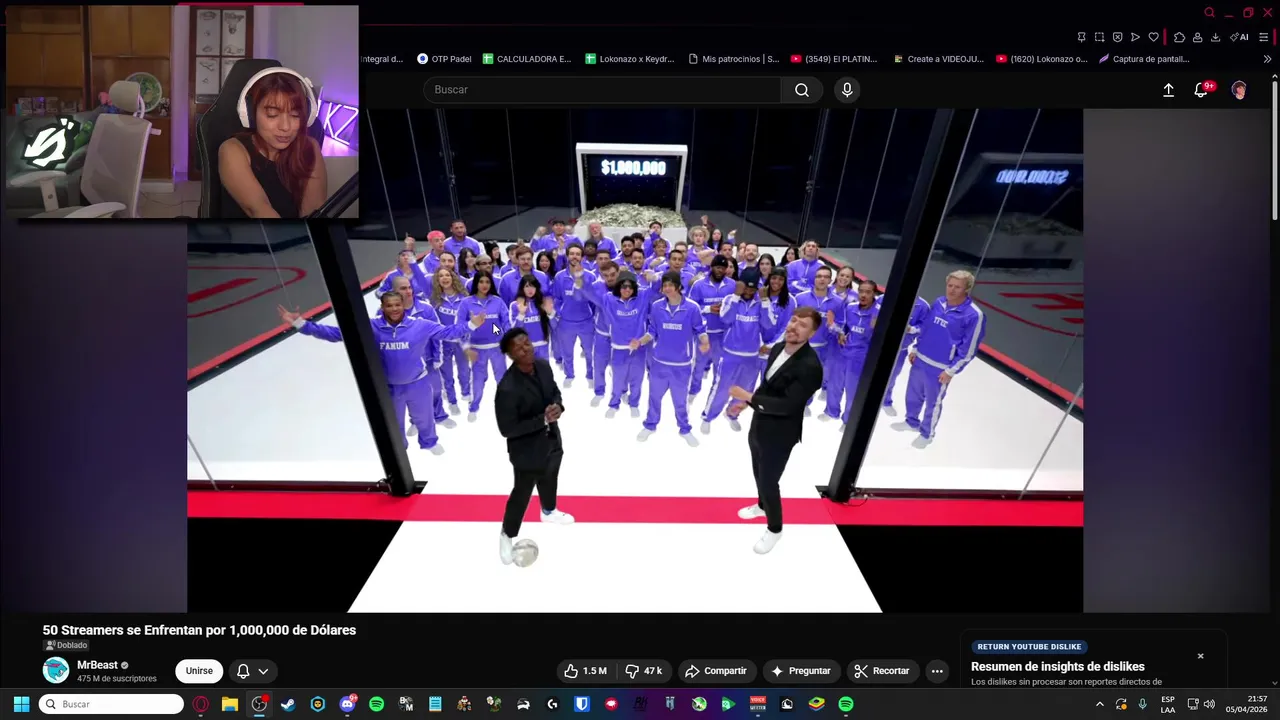The width and height of the screenshot is (1280, 720).
Task: Open Bitwarden shield icon in taskbar
Action: click(x=581, y=704)
